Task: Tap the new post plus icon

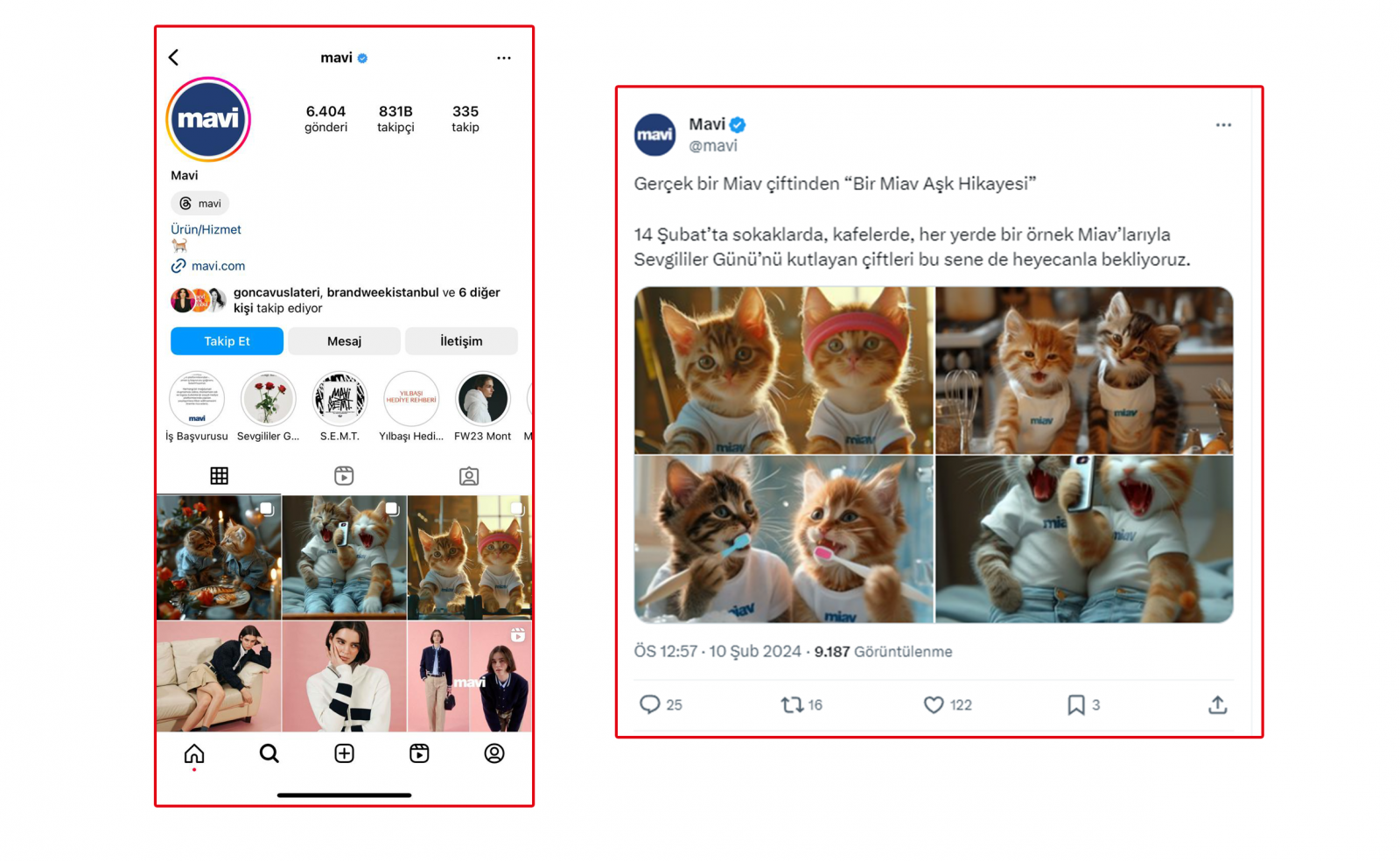Action: pyautogui.click(x=344, y=753)
